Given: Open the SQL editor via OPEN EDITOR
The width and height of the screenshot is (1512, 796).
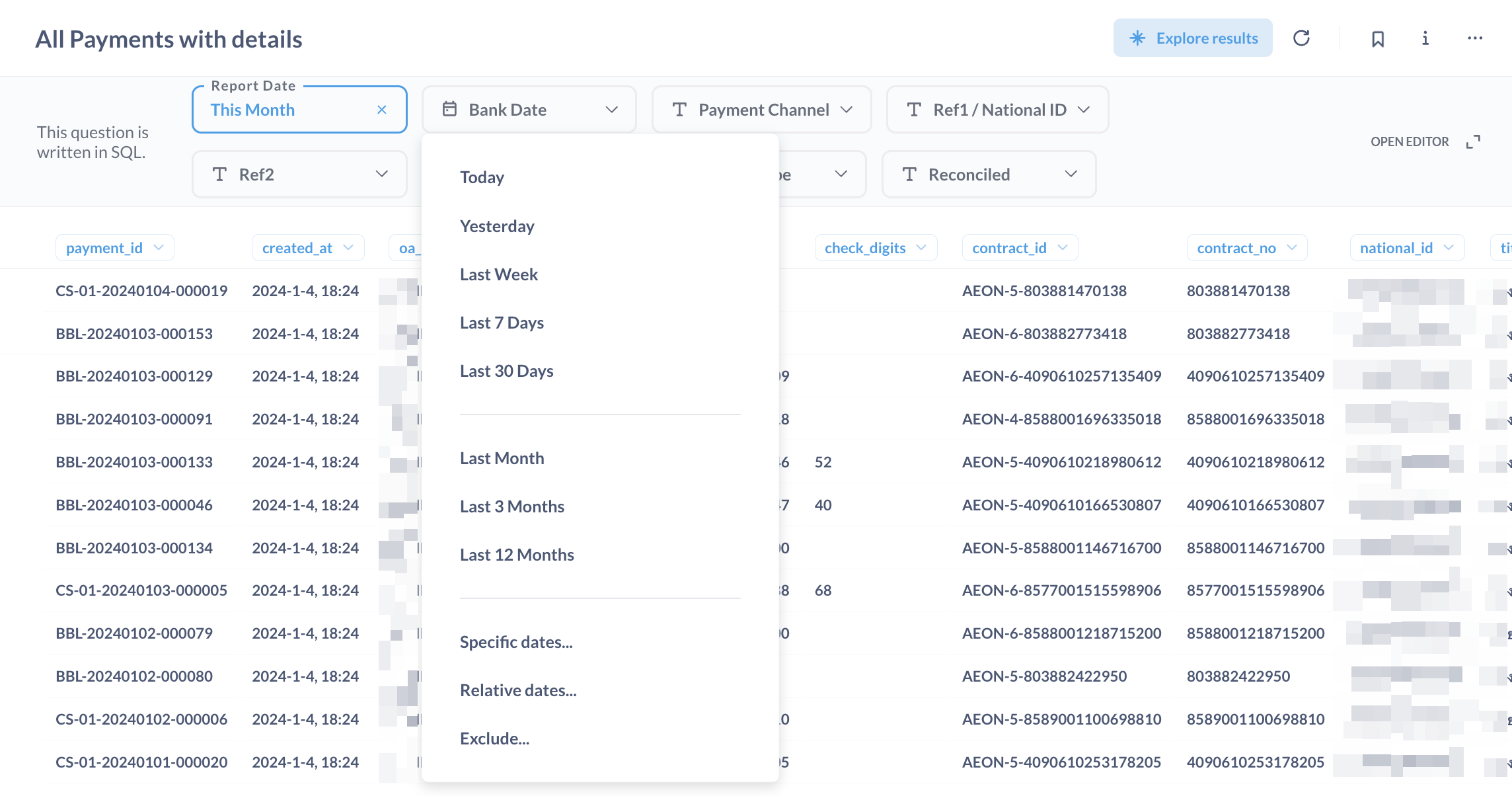Looking at the screenshot, I should pyautogui.click(x=1409, y=141).
